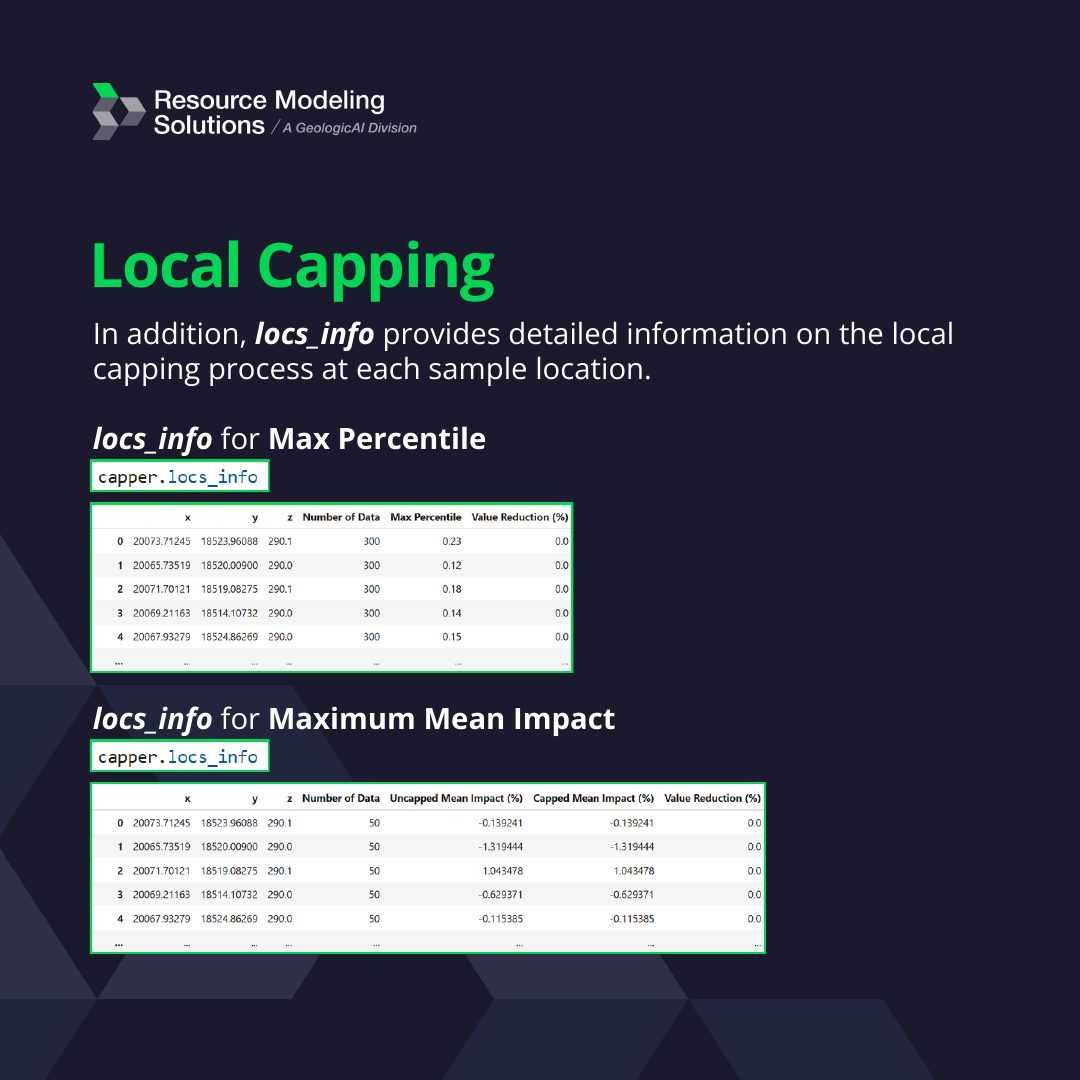This screenshot has width=1080, height=1080.
Task: Select -1.319444 in the Uncapped Mean Impact column
Action: [501, 847]
